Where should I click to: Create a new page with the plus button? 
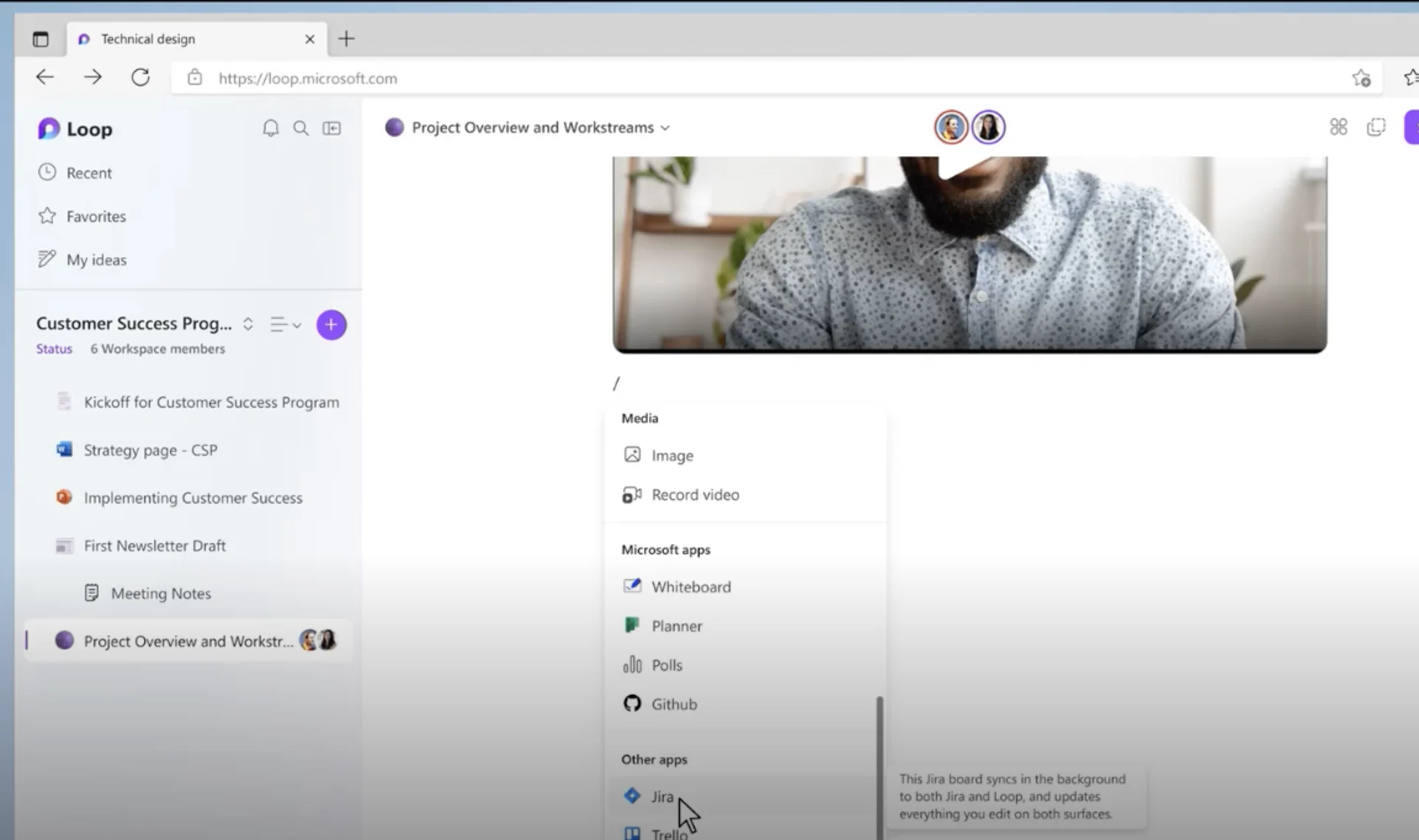pos(331,324)
